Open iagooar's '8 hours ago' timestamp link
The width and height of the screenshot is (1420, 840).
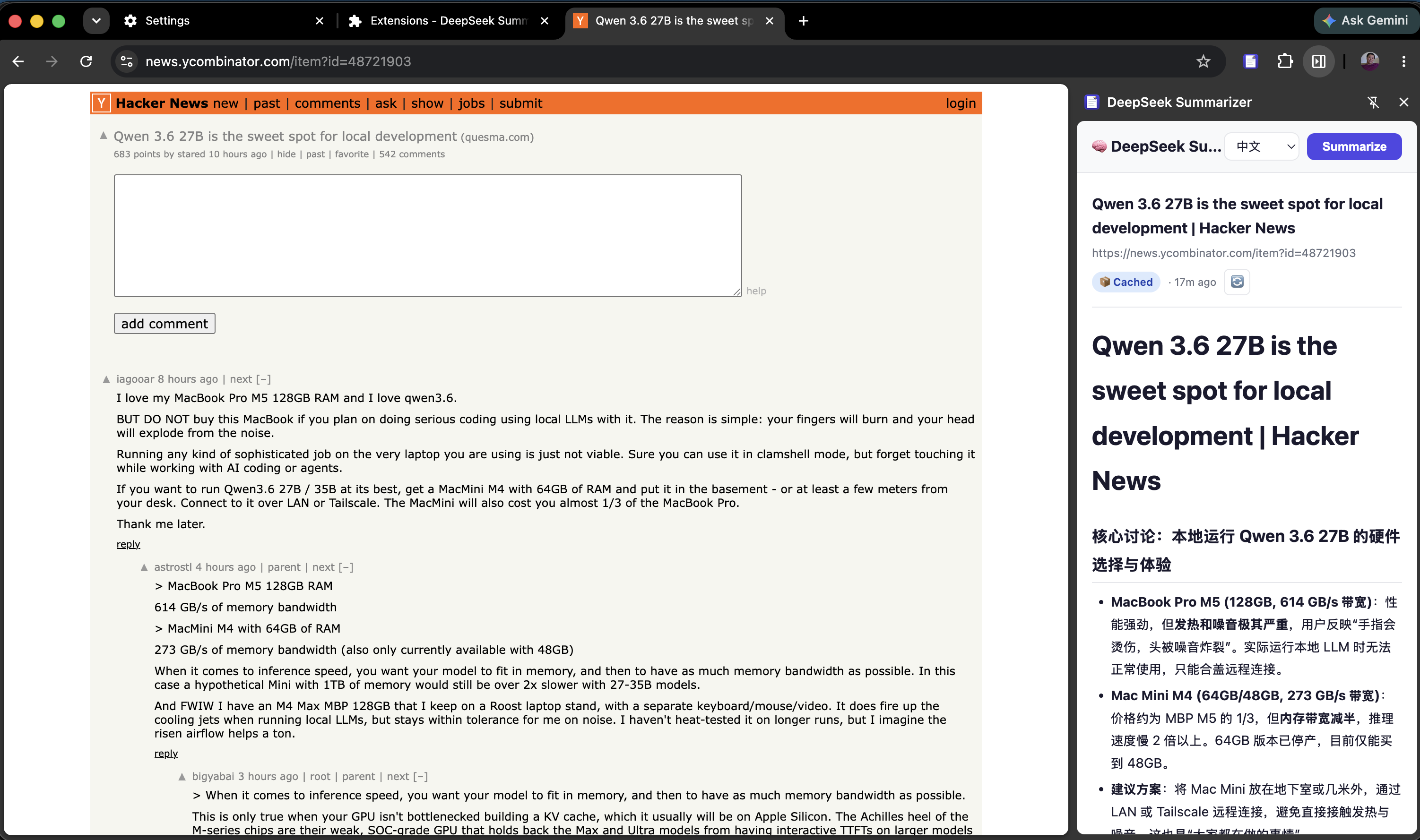pyautogui.click(x=187, y=379)
